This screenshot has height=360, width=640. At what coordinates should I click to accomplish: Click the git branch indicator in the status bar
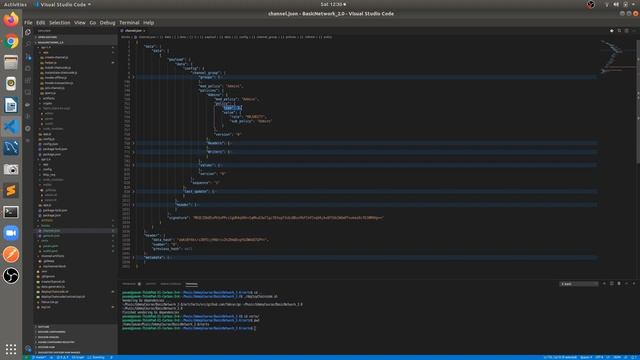click(39, 358)
